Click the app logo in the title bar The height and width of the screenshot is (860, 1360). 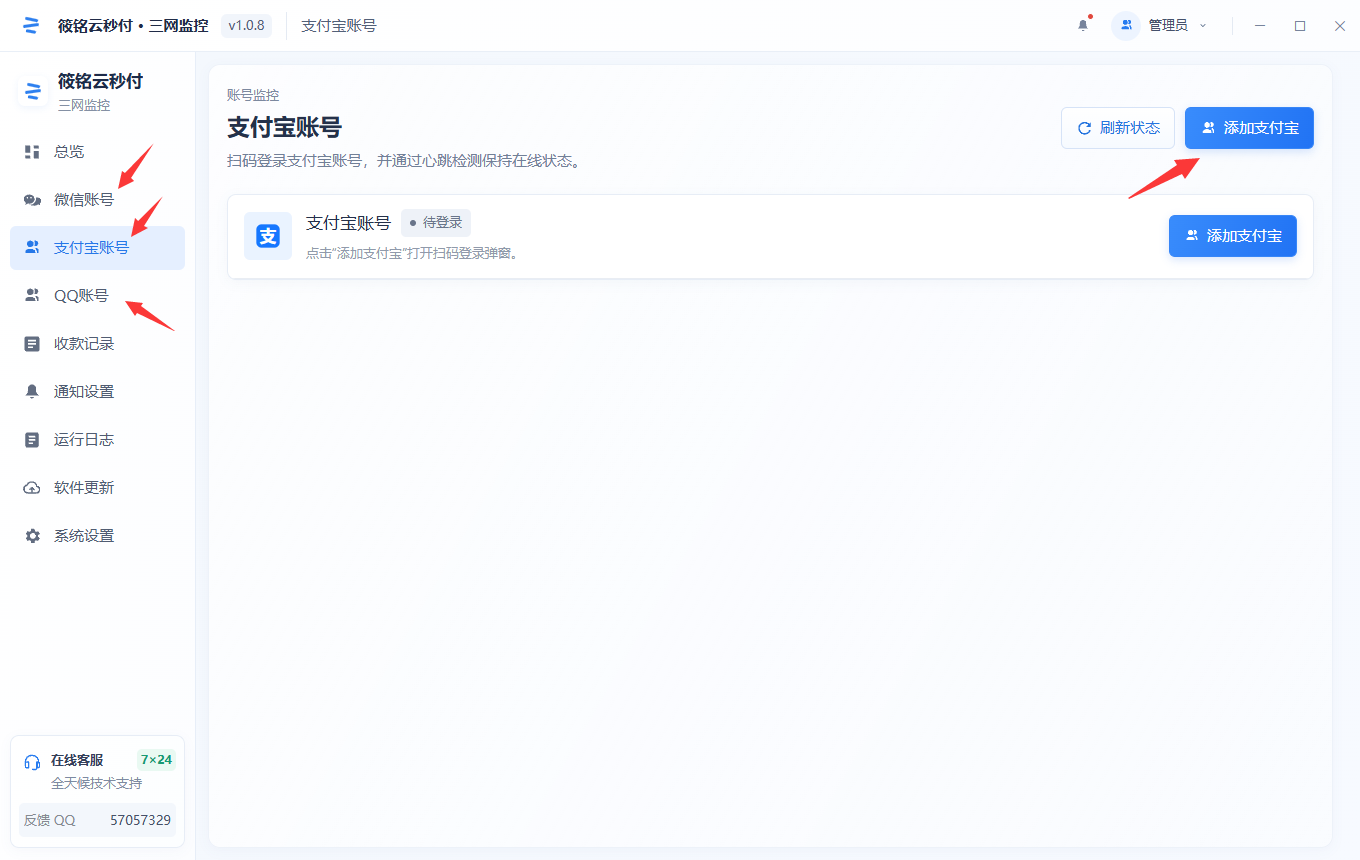pos(32,25)
